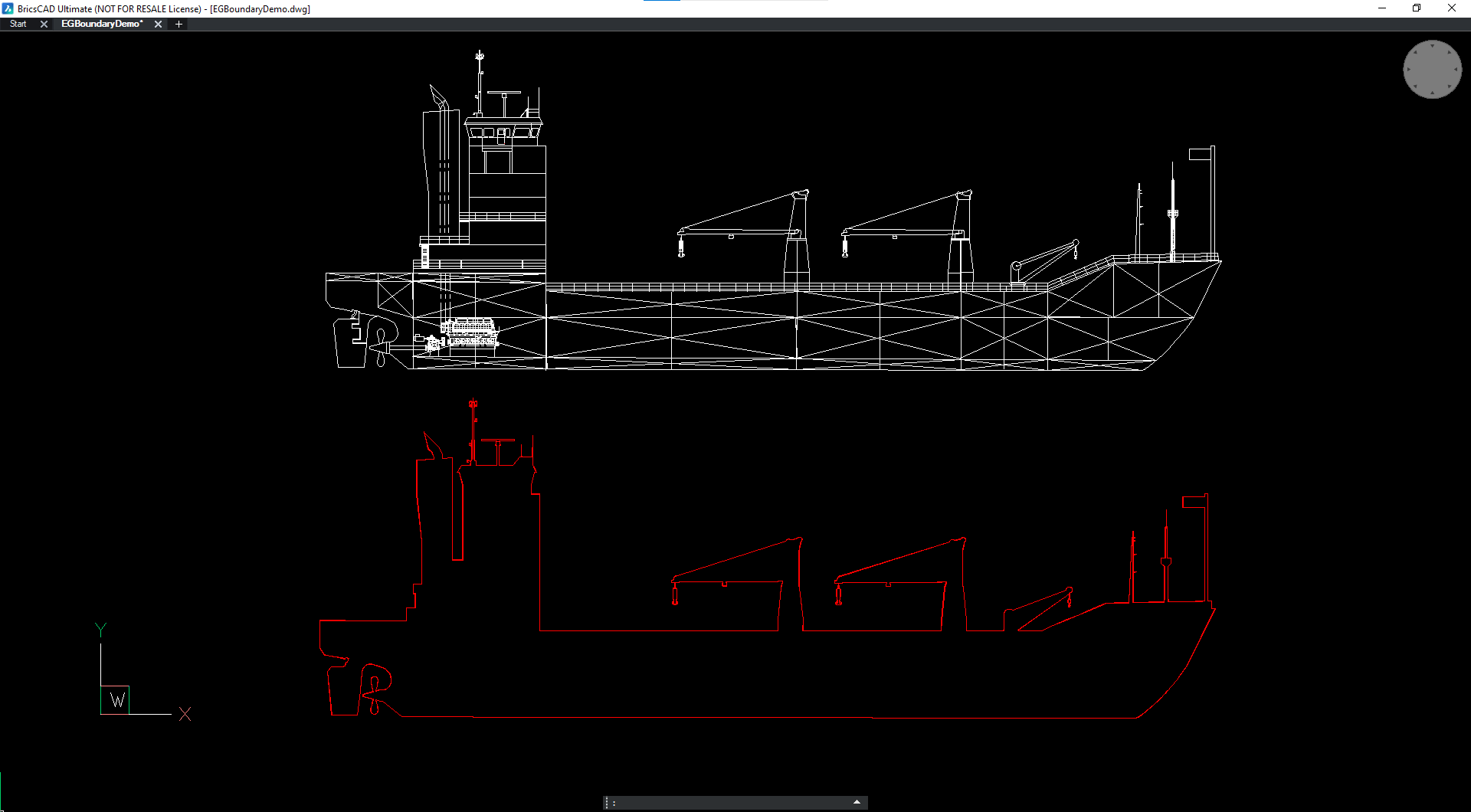This screenshot has height=812, width=1471.
Task: Click the BricsCAD logo in the title bar
Action: (8, 8)
